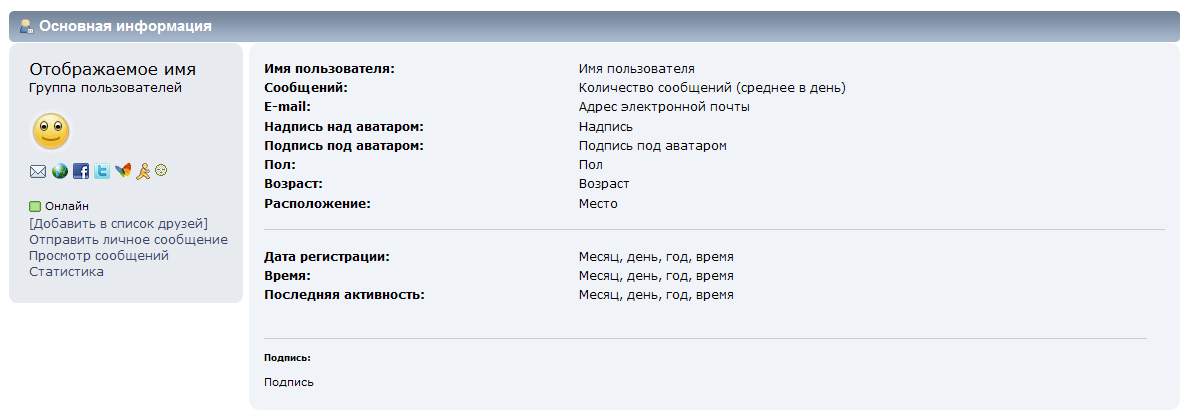Click the small smiley messenger icon

click(161, 170)
